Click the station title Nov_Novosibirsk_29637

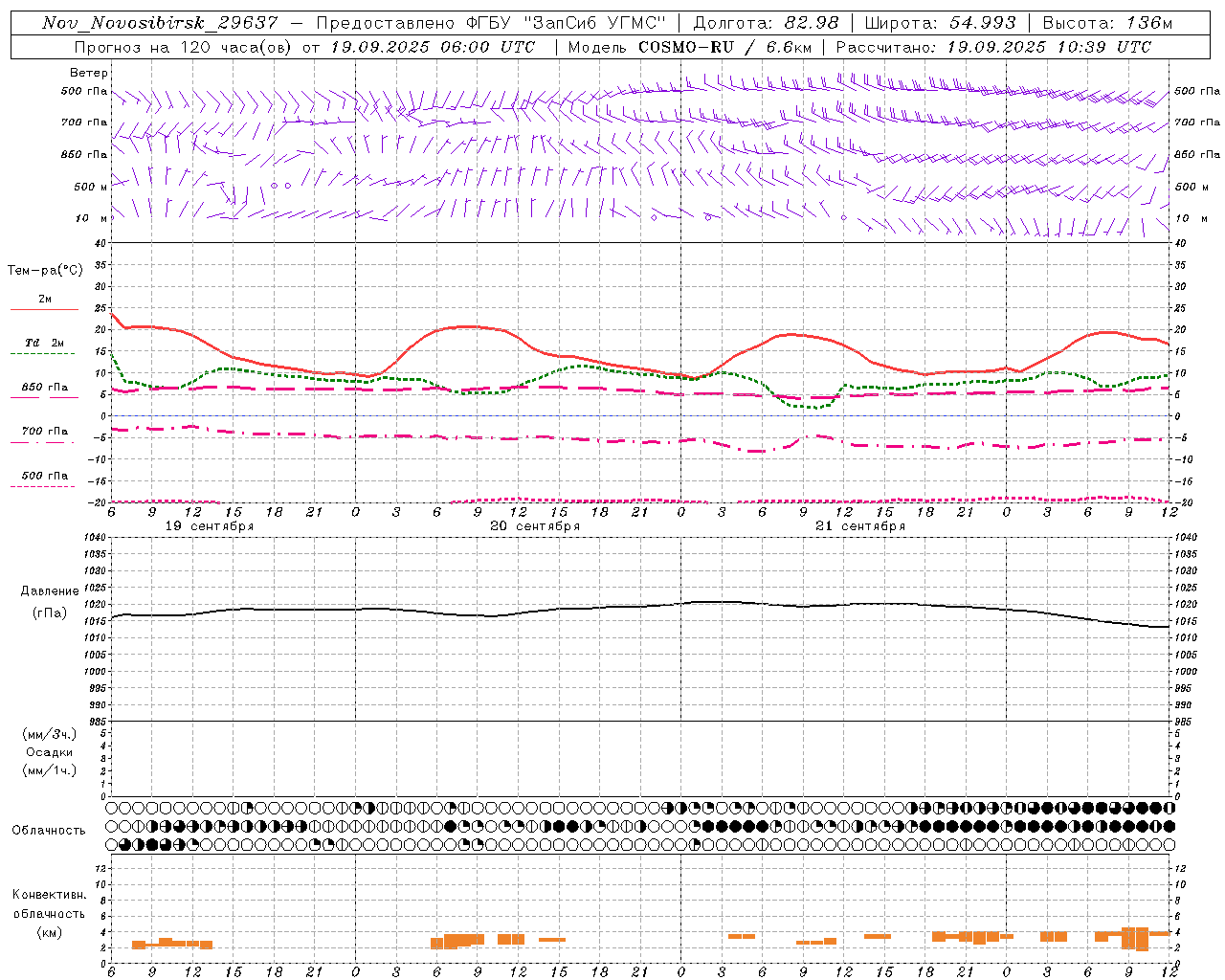click(x=160, y=23)
